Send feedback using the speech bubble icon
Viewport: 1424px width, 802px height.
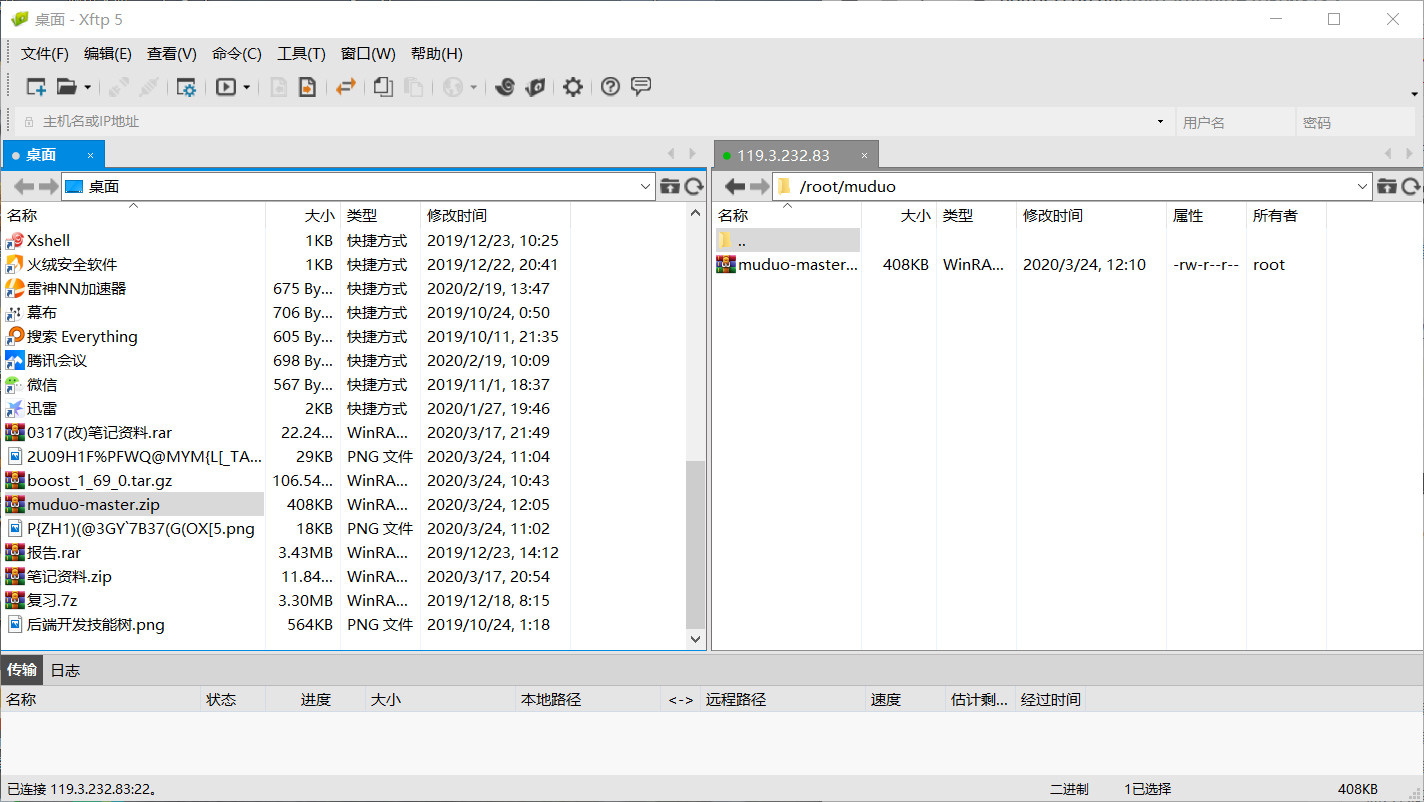tap(640, 87)
